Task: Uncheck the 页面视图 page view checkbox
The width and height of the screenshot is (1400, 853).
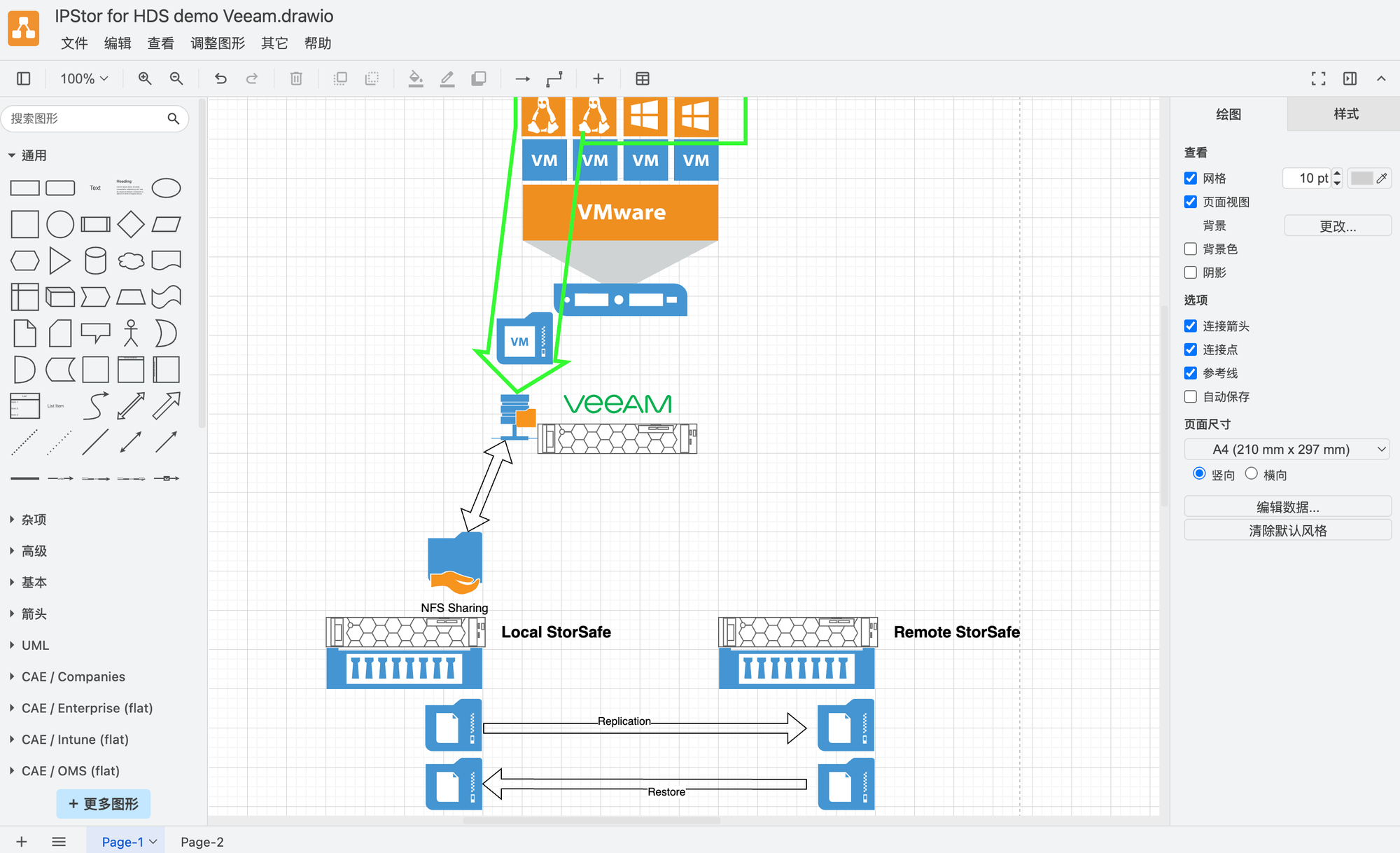Action: [x=1191, y=202]
